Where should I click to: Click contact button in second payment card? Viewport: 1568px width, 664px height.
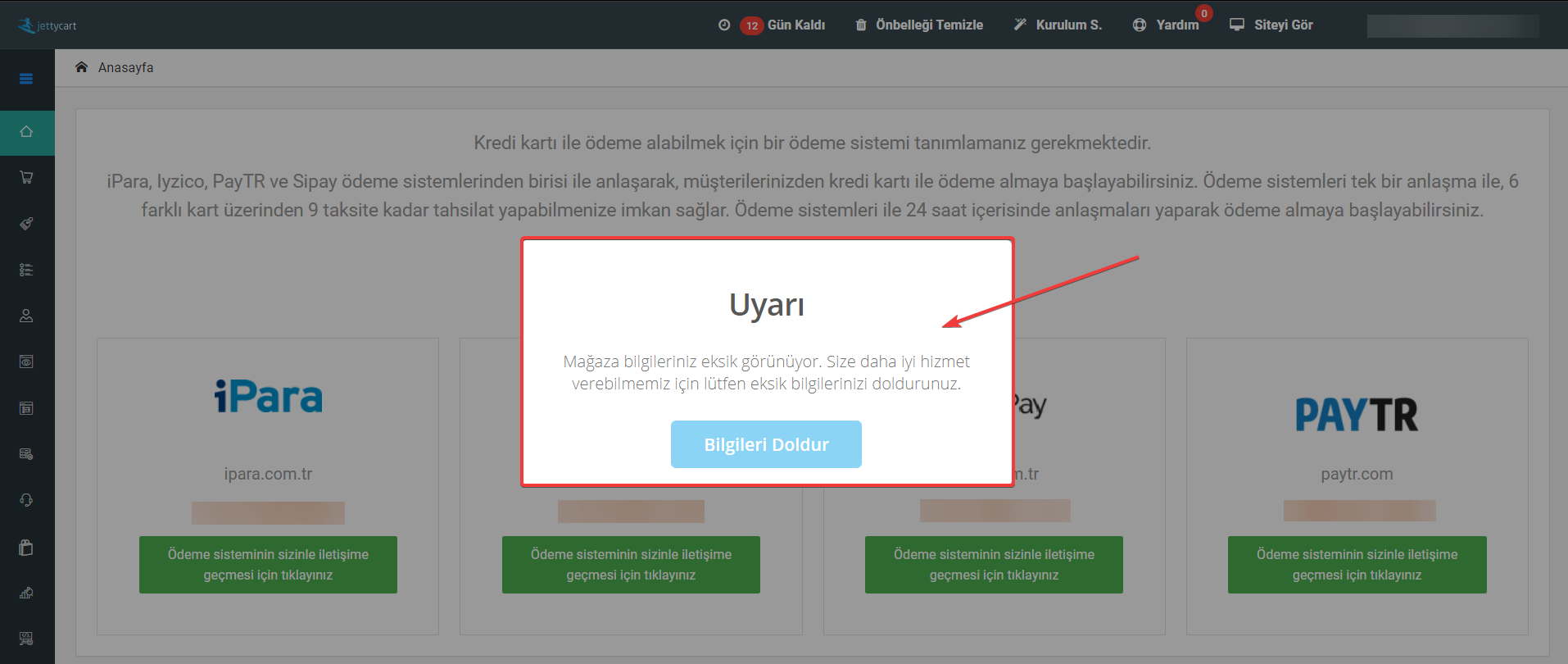[x=631, y=565]
